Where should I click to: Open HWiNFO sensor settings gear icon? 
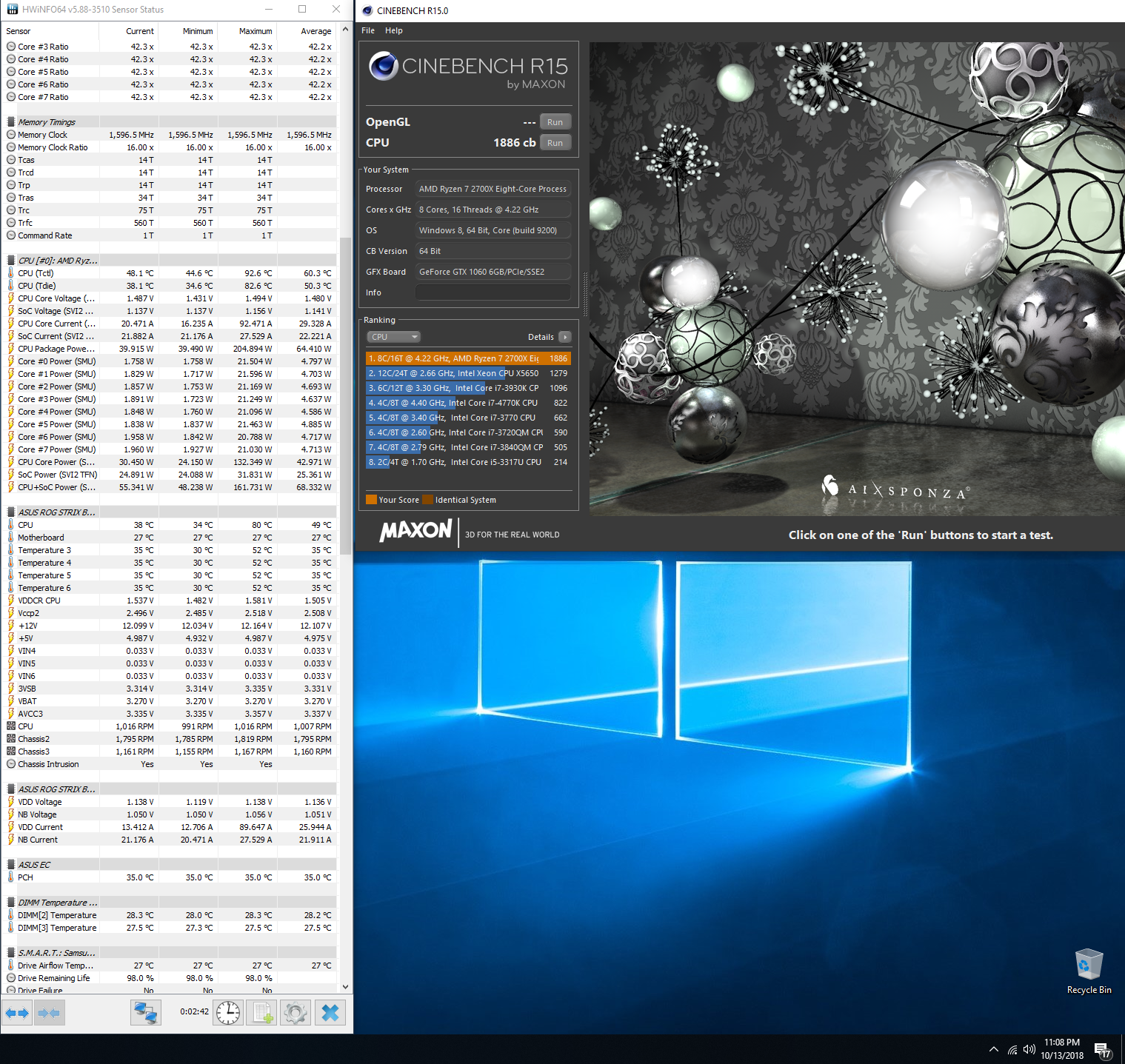point(296,1012)
